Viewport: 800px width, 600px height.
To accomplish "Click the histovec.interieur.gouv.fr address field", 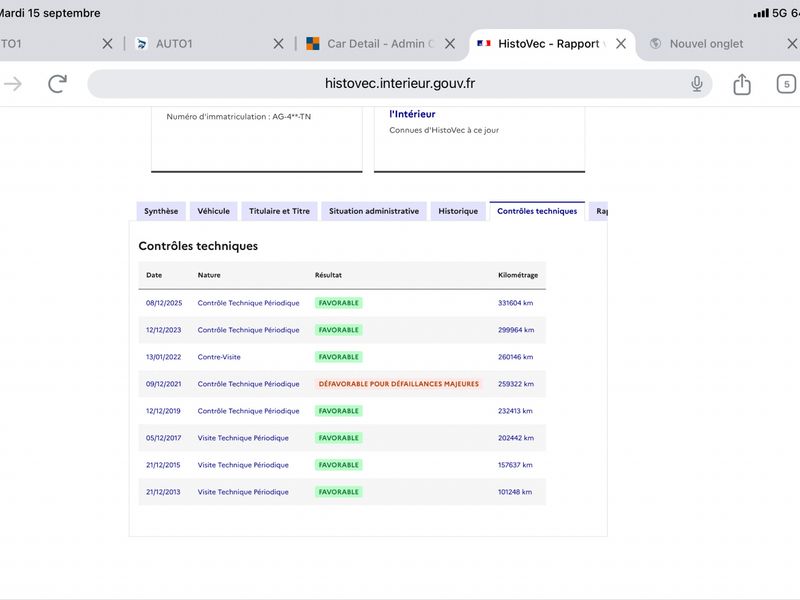I will [399, 84].
